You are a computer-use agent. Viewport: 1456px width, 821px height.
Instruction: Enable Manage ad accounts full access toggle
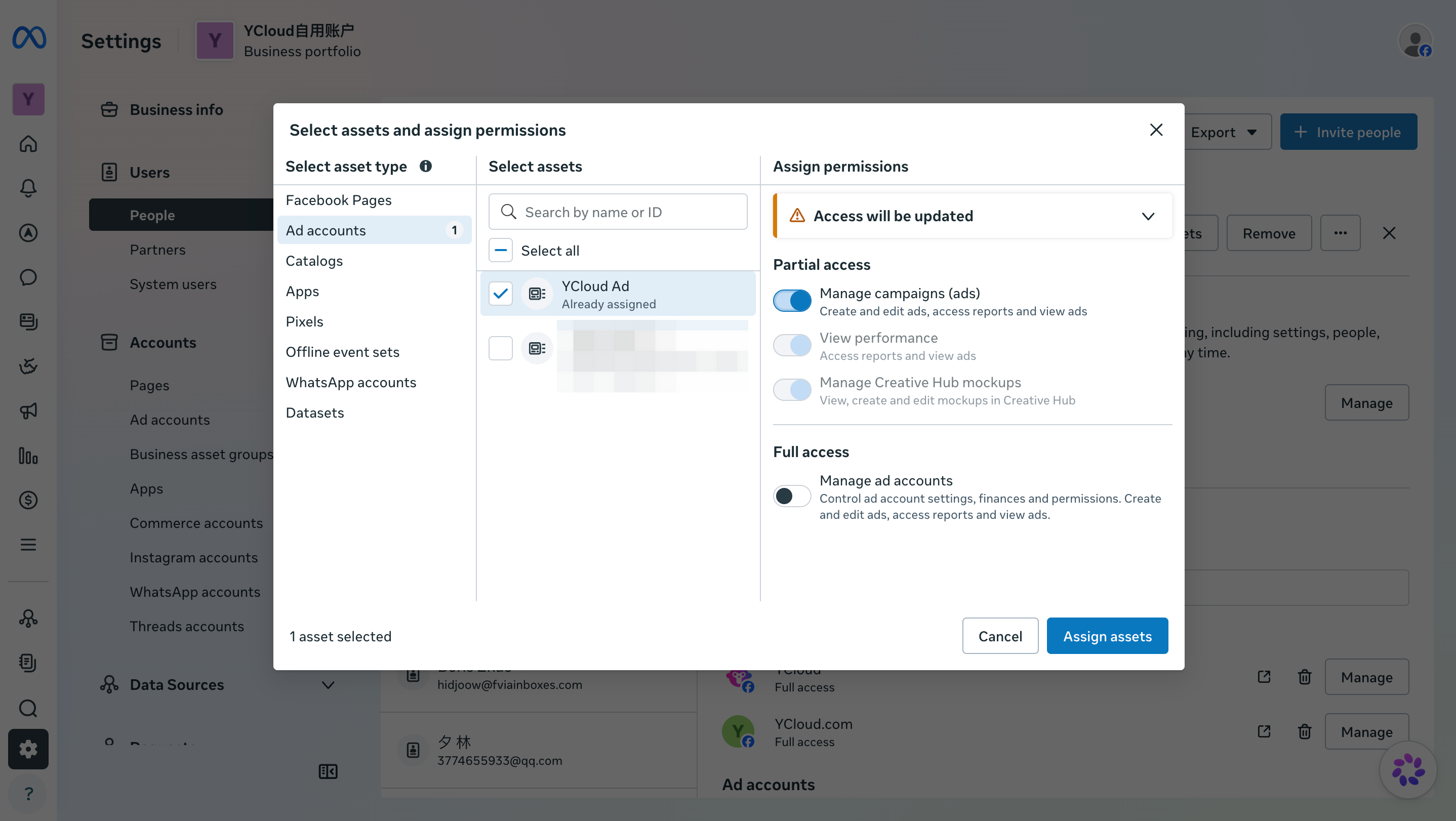click(x=792, y=496)
